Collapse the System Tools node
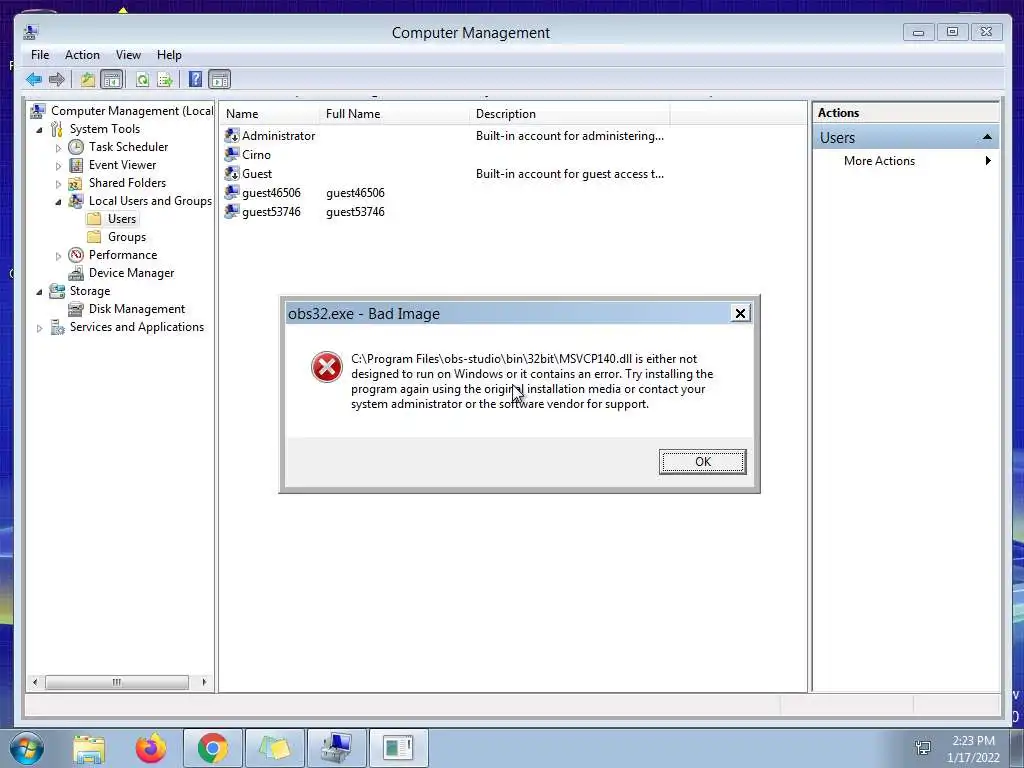This screenshot has height=768, width=1024. pyautogui.click(x=40, y=129)
